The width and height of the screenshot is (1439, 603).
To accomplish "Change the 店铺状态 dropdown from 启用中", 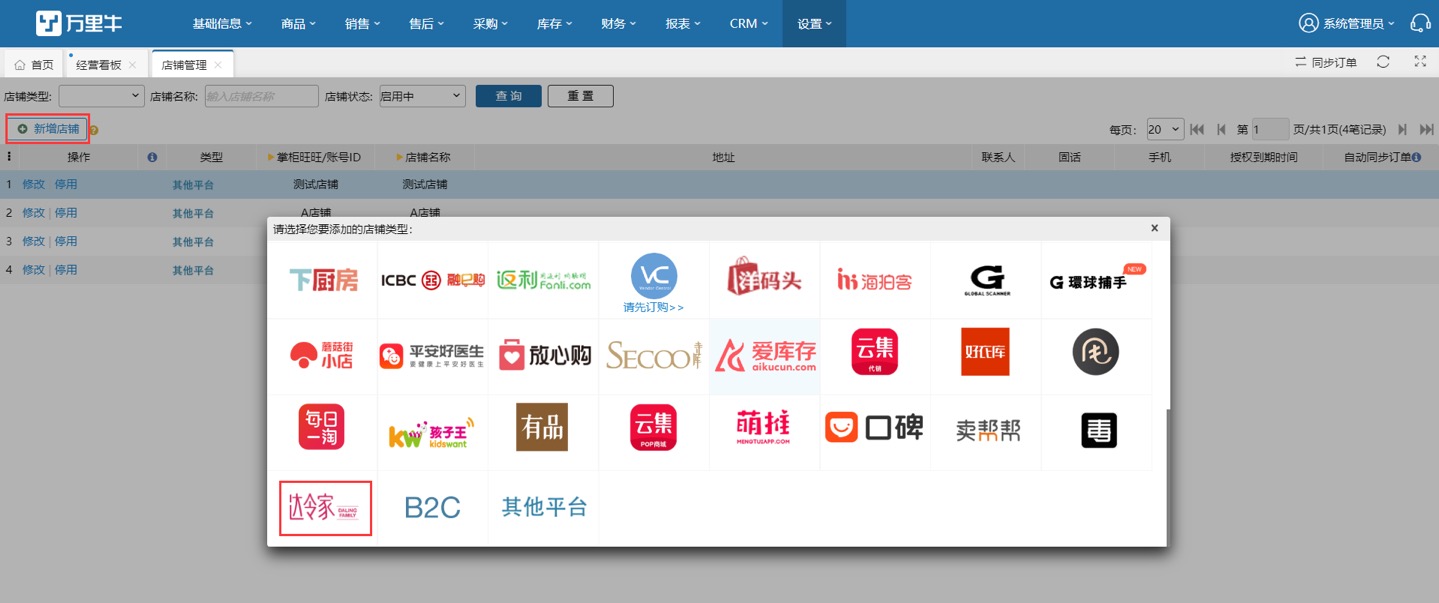I will pos(420,96).
